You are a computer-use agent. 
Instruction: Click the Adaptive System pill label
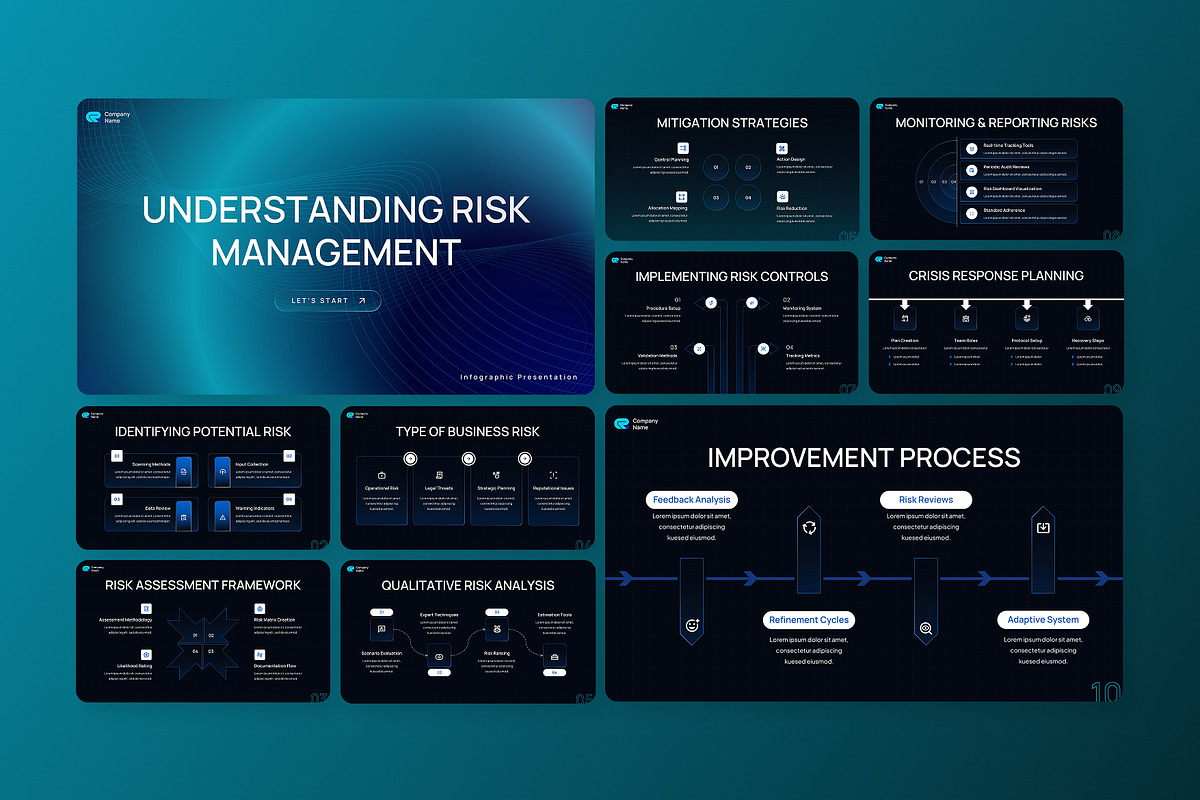[x=1043, y=619]
